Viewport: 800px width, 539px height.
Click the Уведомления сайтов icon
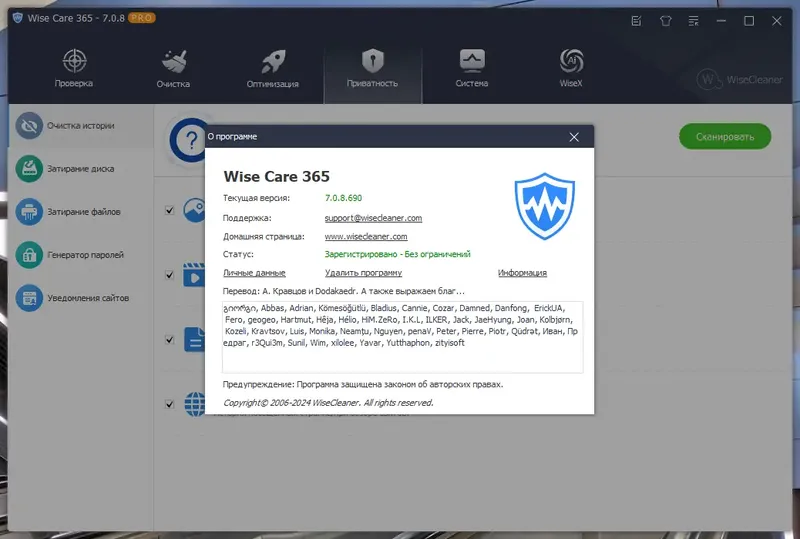click(x=29, y=298)
